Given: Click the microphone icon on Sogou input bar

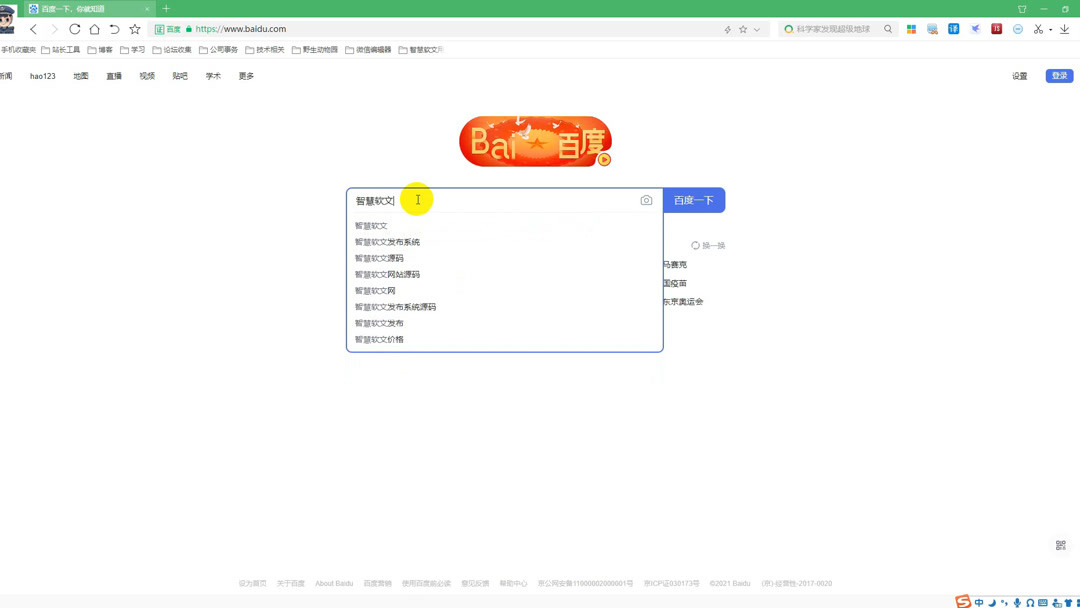Looking at the screenshot, I should 1018,601.
